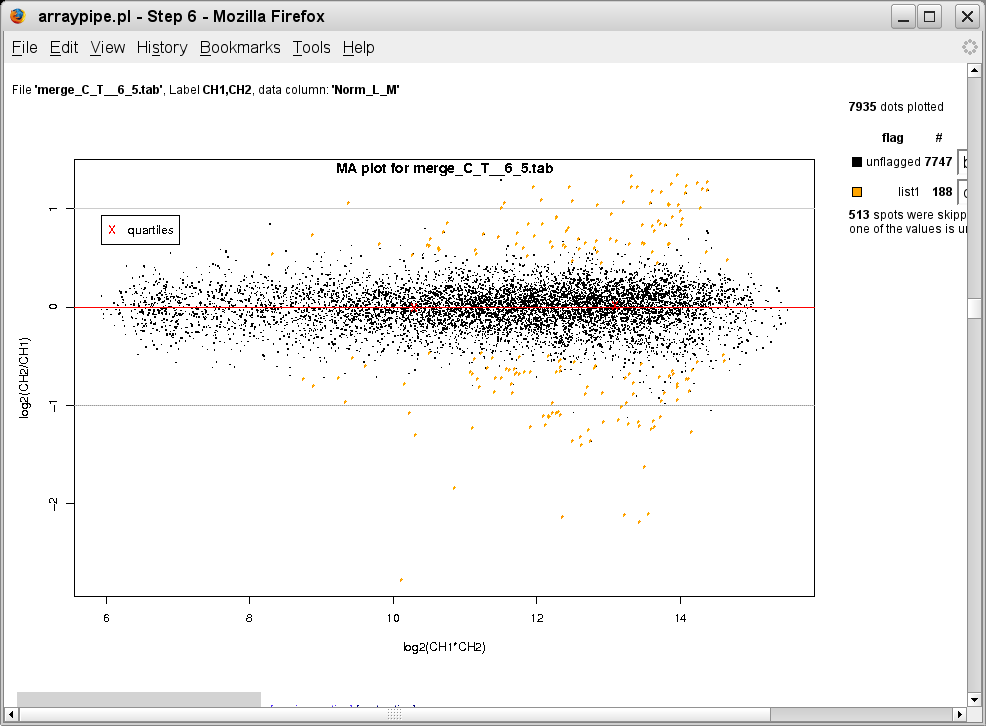Open the History menu
Viewport: 986px width, 726px height.
[x=162, y=48]
